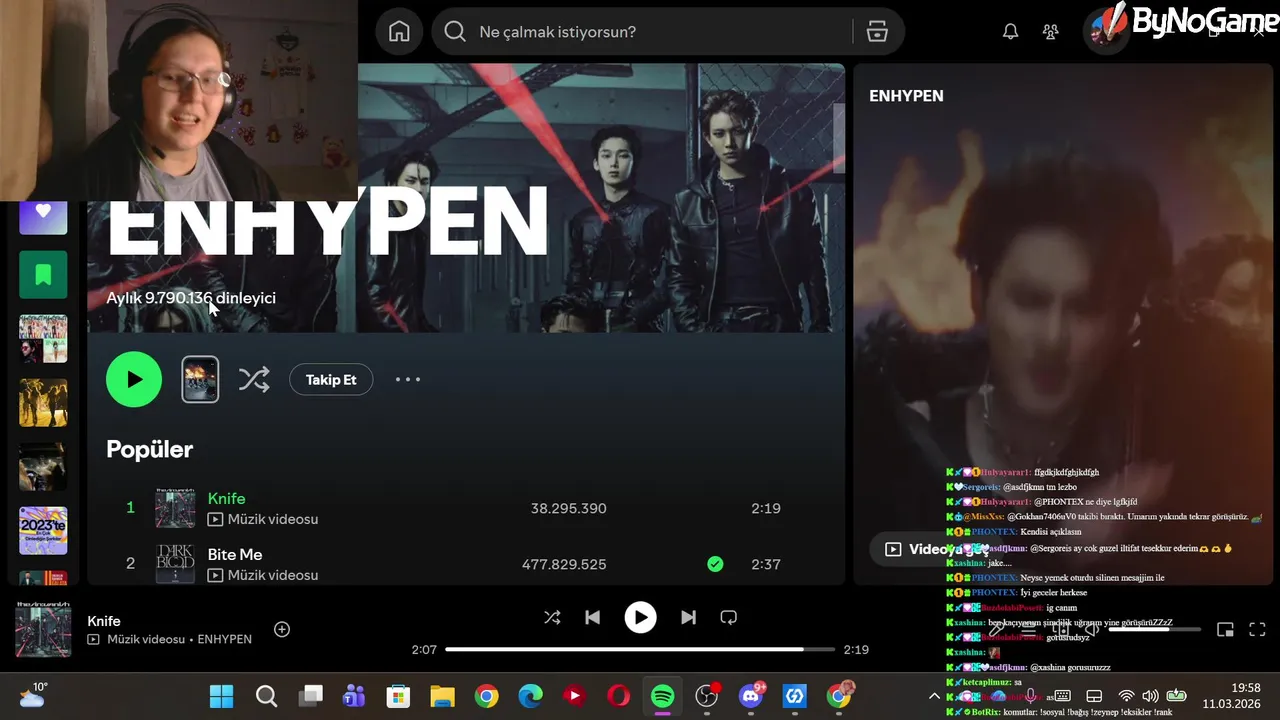Image resolution: width=1280 pixels, height=720 pixels.
Task: Launch Microsoft Teams from taskbar
Action: (x=354, y=696)
